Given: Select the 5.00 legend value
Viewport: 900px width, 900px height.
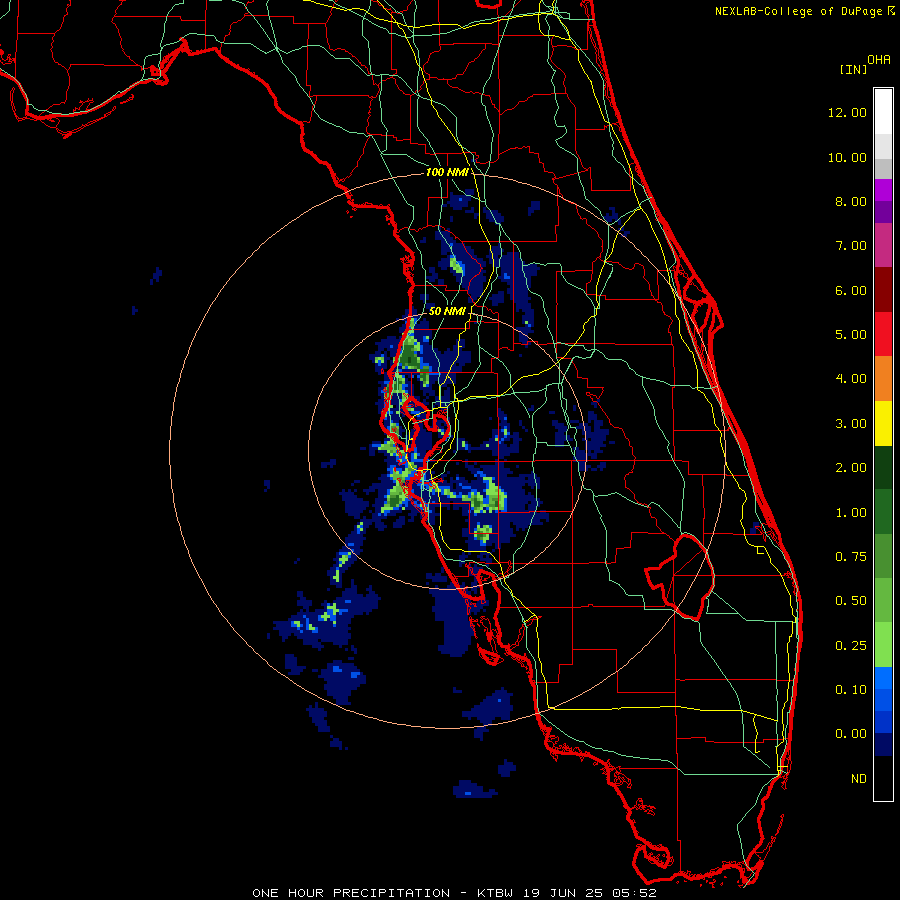Looking at the screenshot, I should pyautogui.click(x=851, y=335).
